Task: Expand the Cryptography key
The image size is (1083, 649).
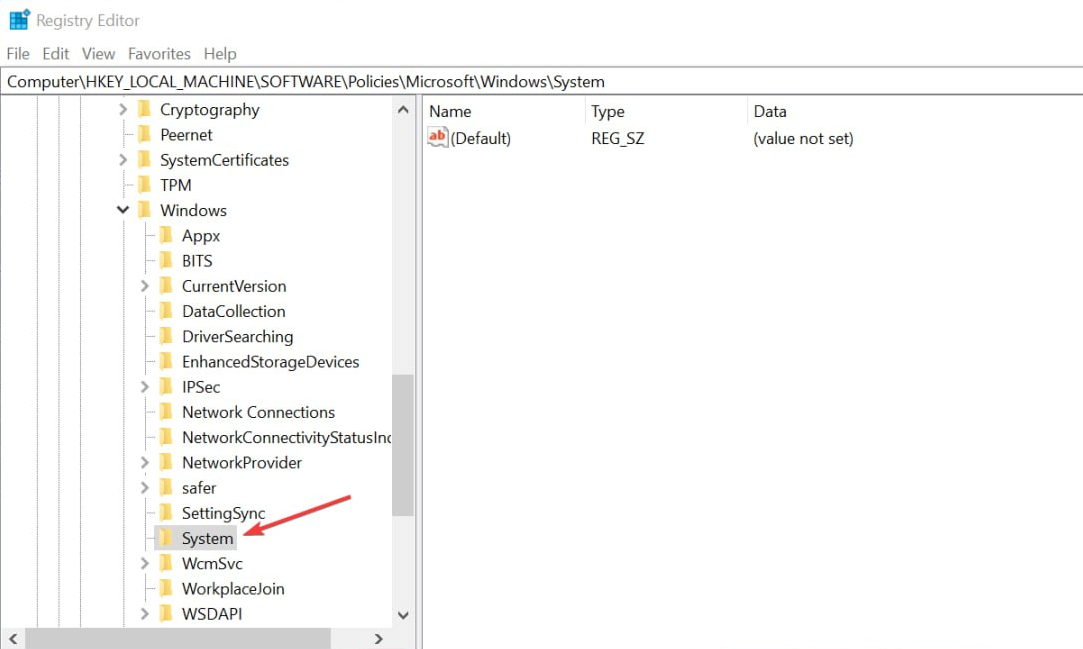Action: point(123,110)
